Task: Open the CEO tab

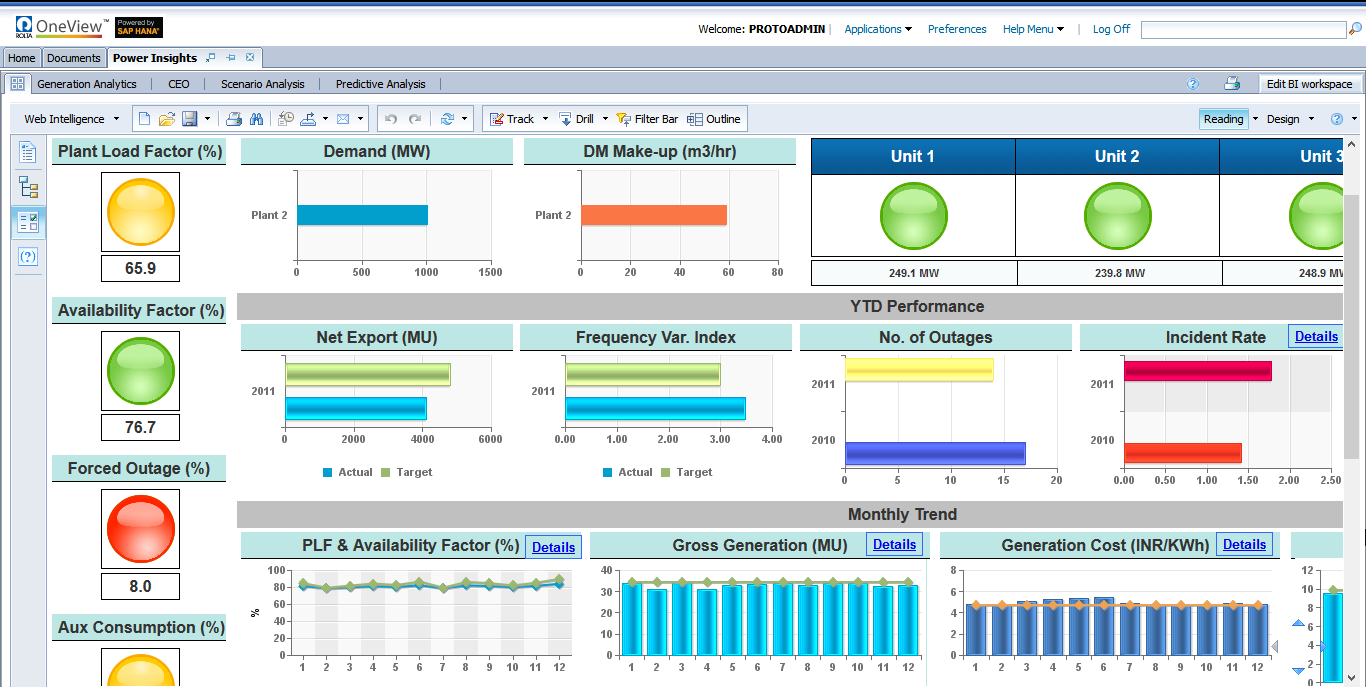Action: coord(179,84)
